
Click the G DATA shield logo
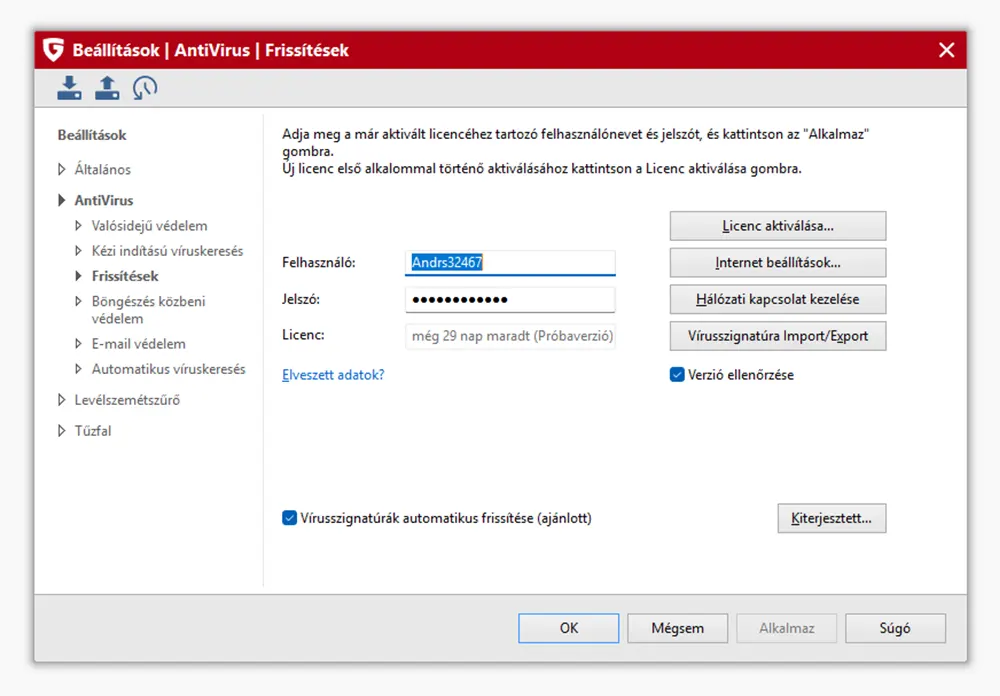point(54,50)
